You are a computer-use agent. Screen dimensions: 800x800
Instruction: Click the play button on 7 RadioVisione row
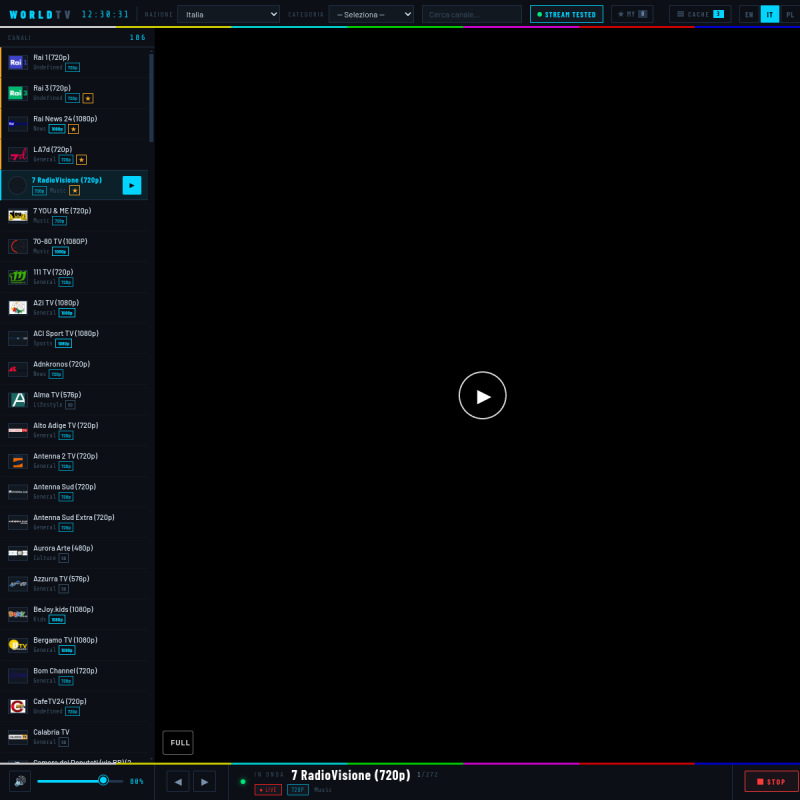tap(132, 185)
